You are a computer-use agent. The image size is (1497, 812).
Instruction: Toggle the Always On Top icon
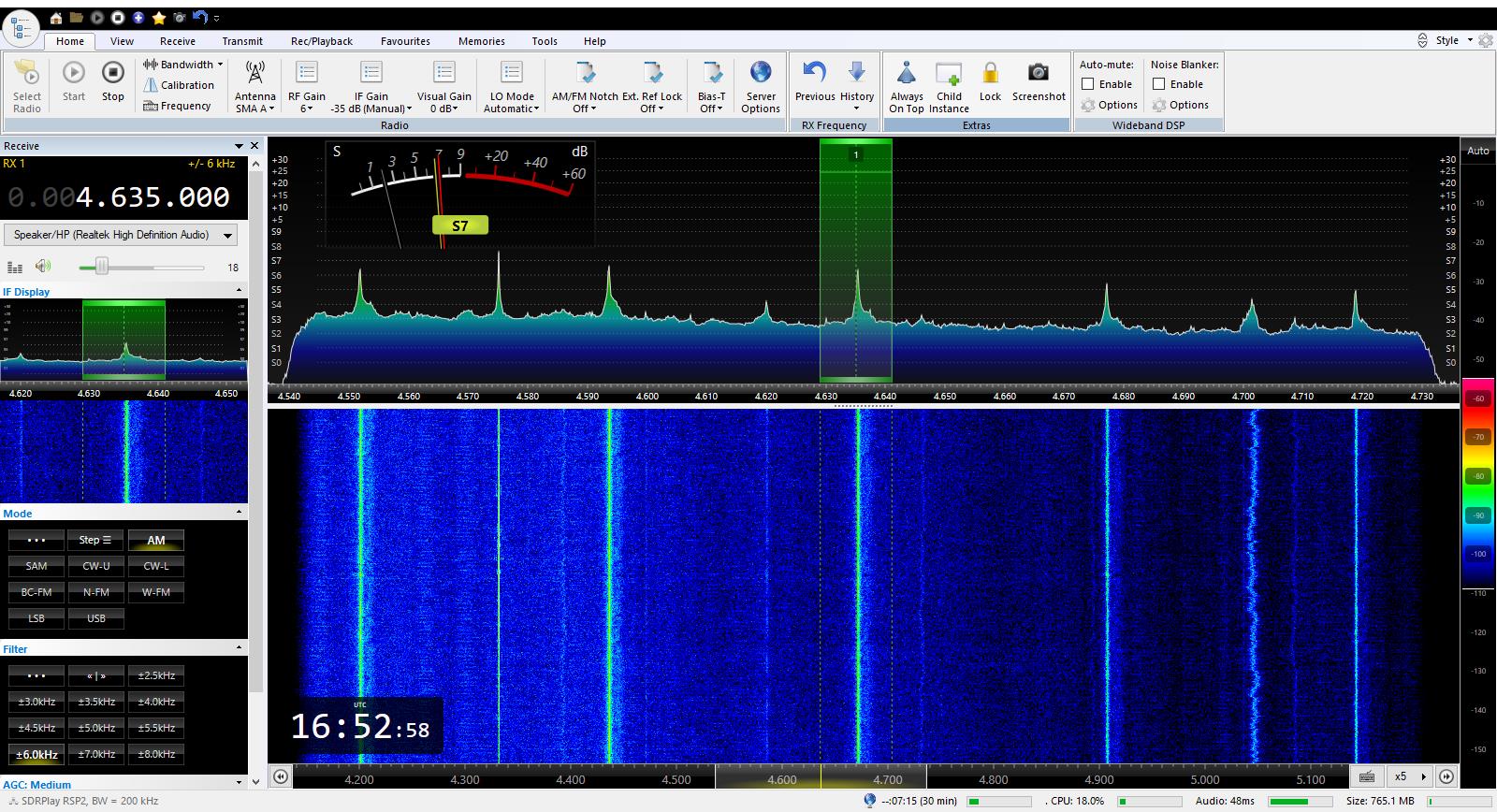tap(906, 73)
